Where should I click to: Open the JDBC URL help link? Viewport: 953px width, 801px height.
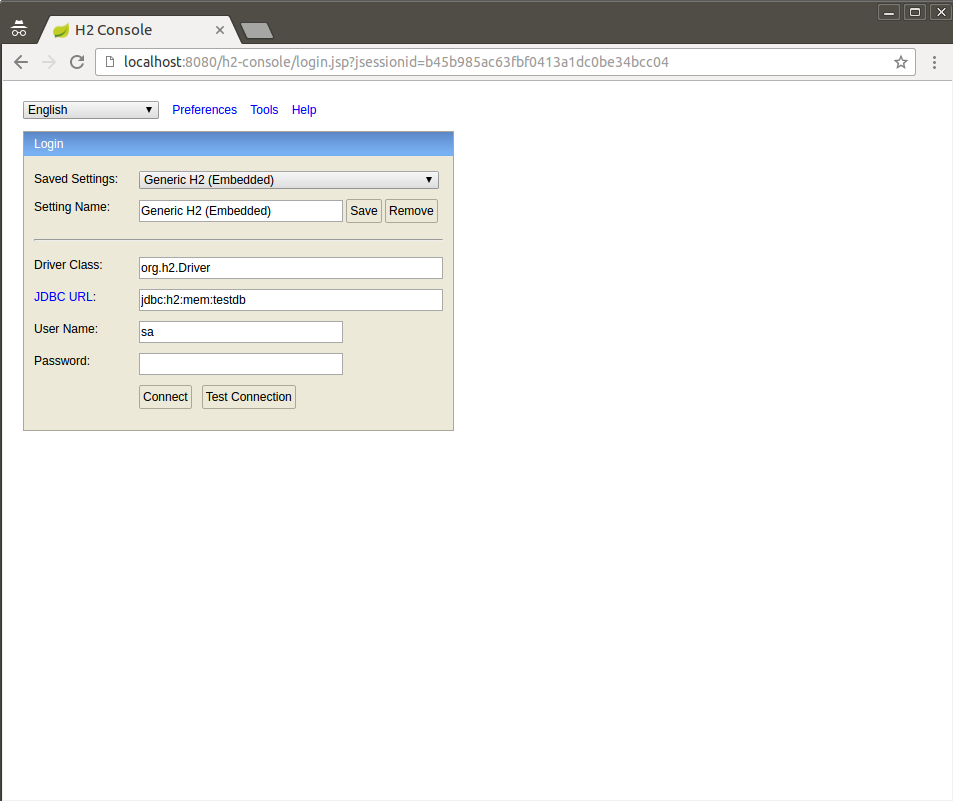tap(63, 297)
